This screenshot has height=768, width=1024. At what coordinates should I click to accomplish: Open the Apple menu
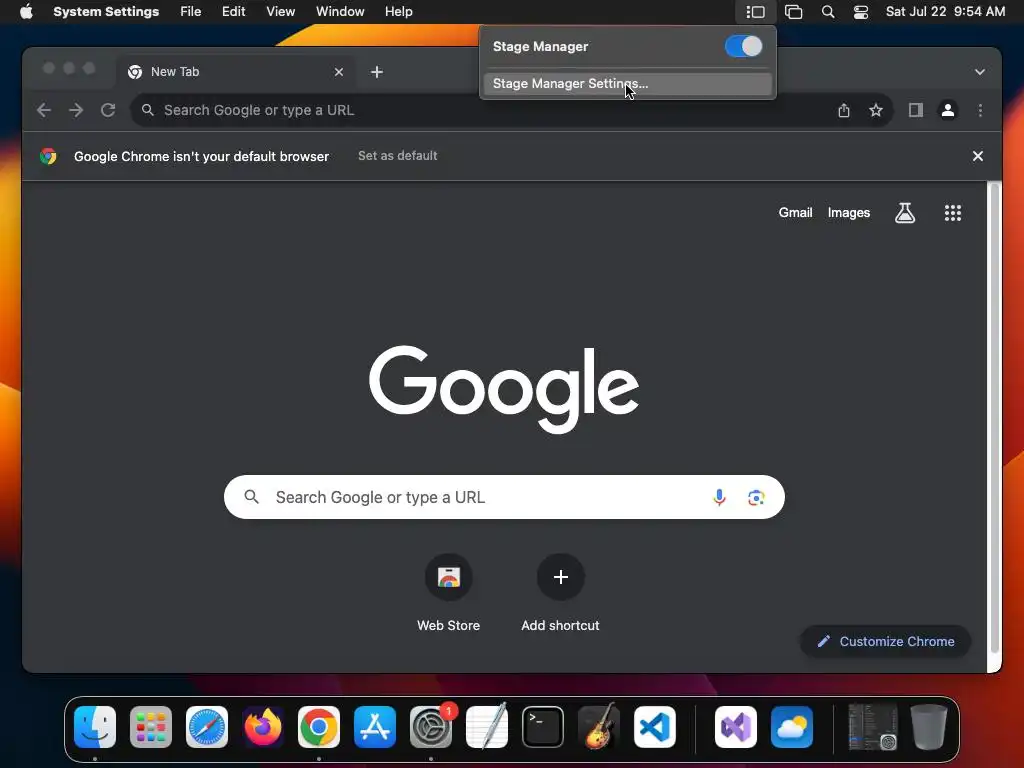pyautogui.click(x=26, y=12)
